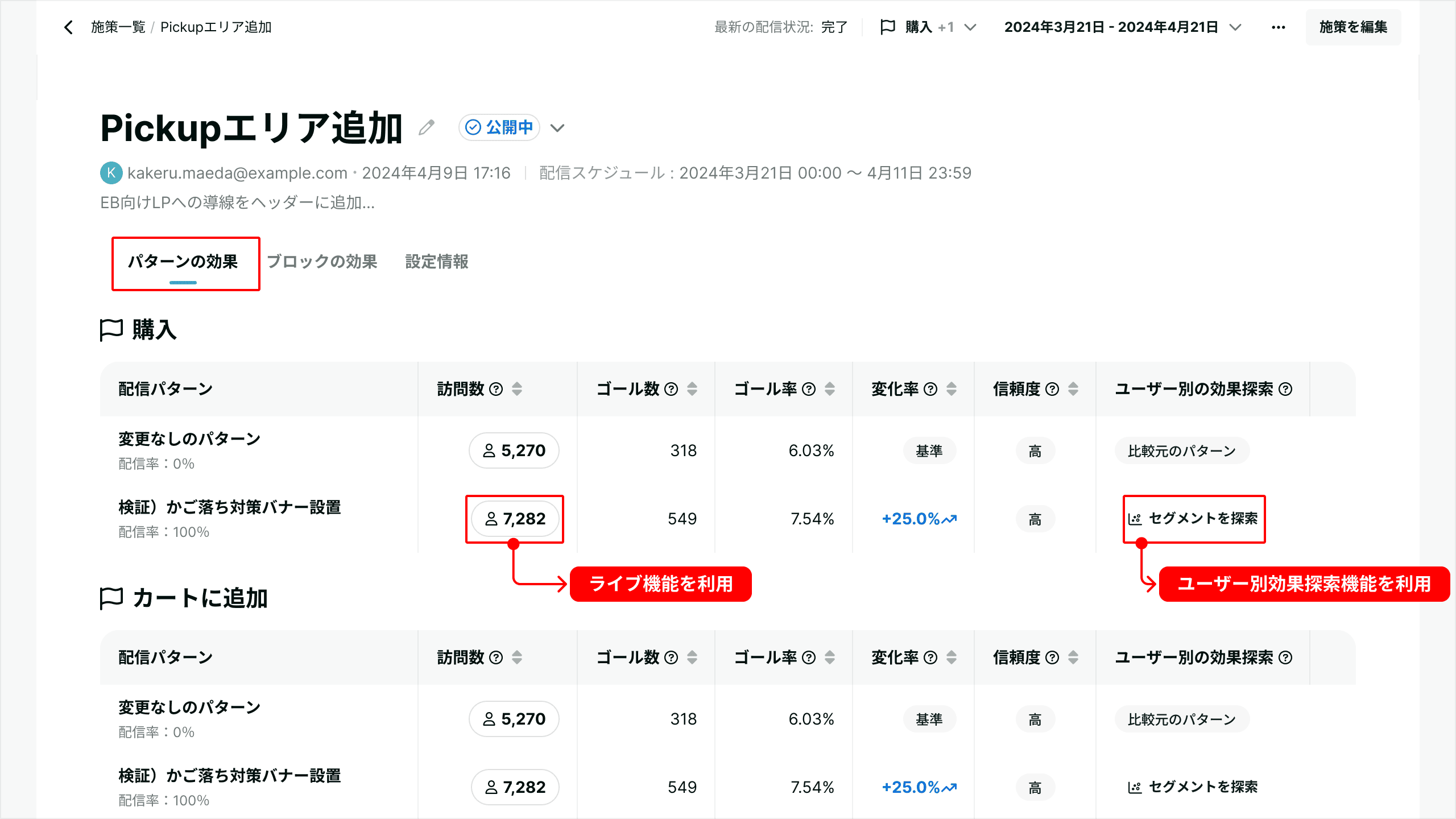
Task: Click help icon beside 信頼度 in 購入 table
Action: (1052, 389)
